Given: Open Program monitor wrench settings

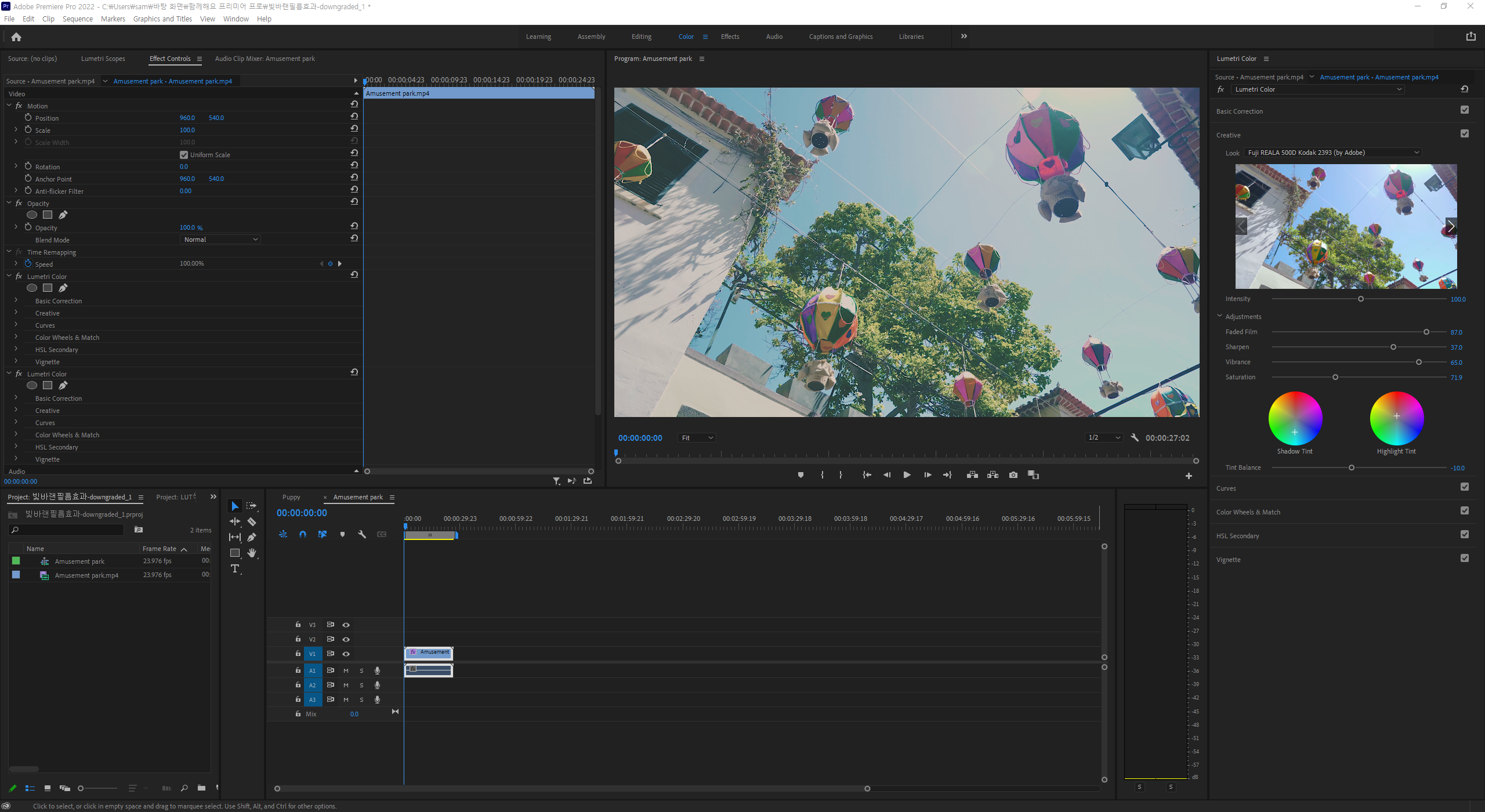Looking at the screenshot, I should [x=1134, y=438].
